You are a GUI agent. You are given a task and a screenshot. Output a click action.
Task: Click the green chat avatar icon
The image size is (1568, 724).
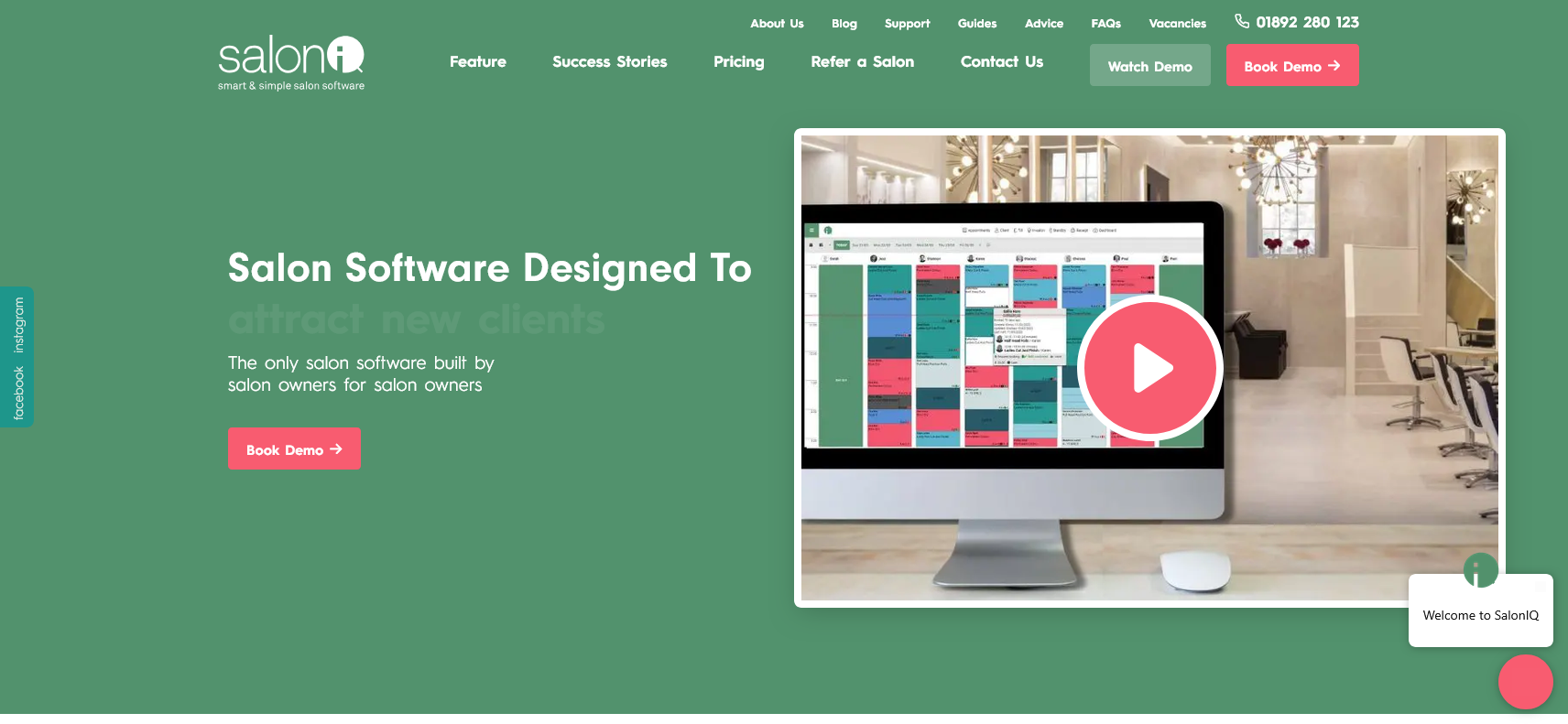coord(1480,570)
